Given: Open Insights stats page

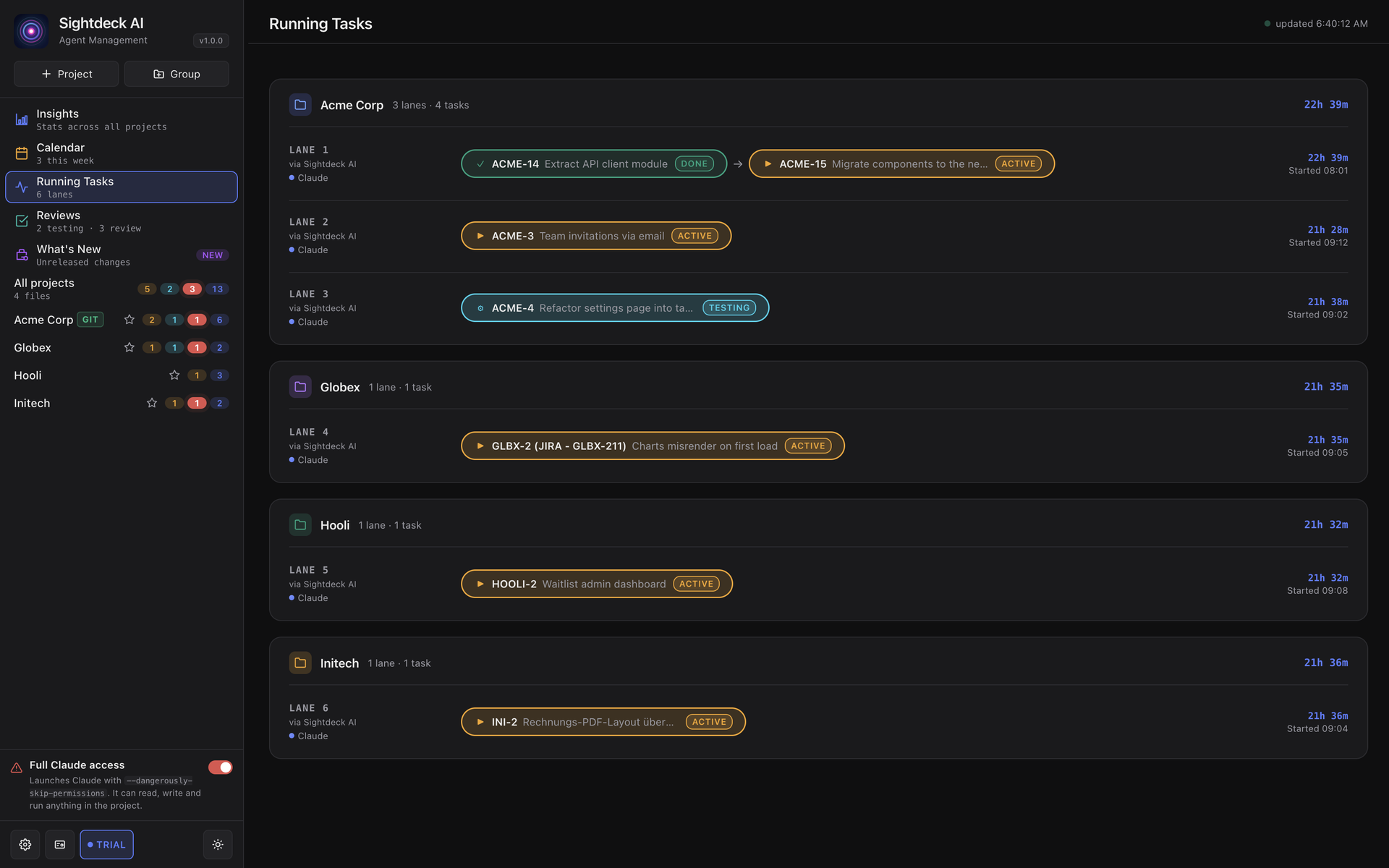Looking at the screenshot, I should click(122, 119).
